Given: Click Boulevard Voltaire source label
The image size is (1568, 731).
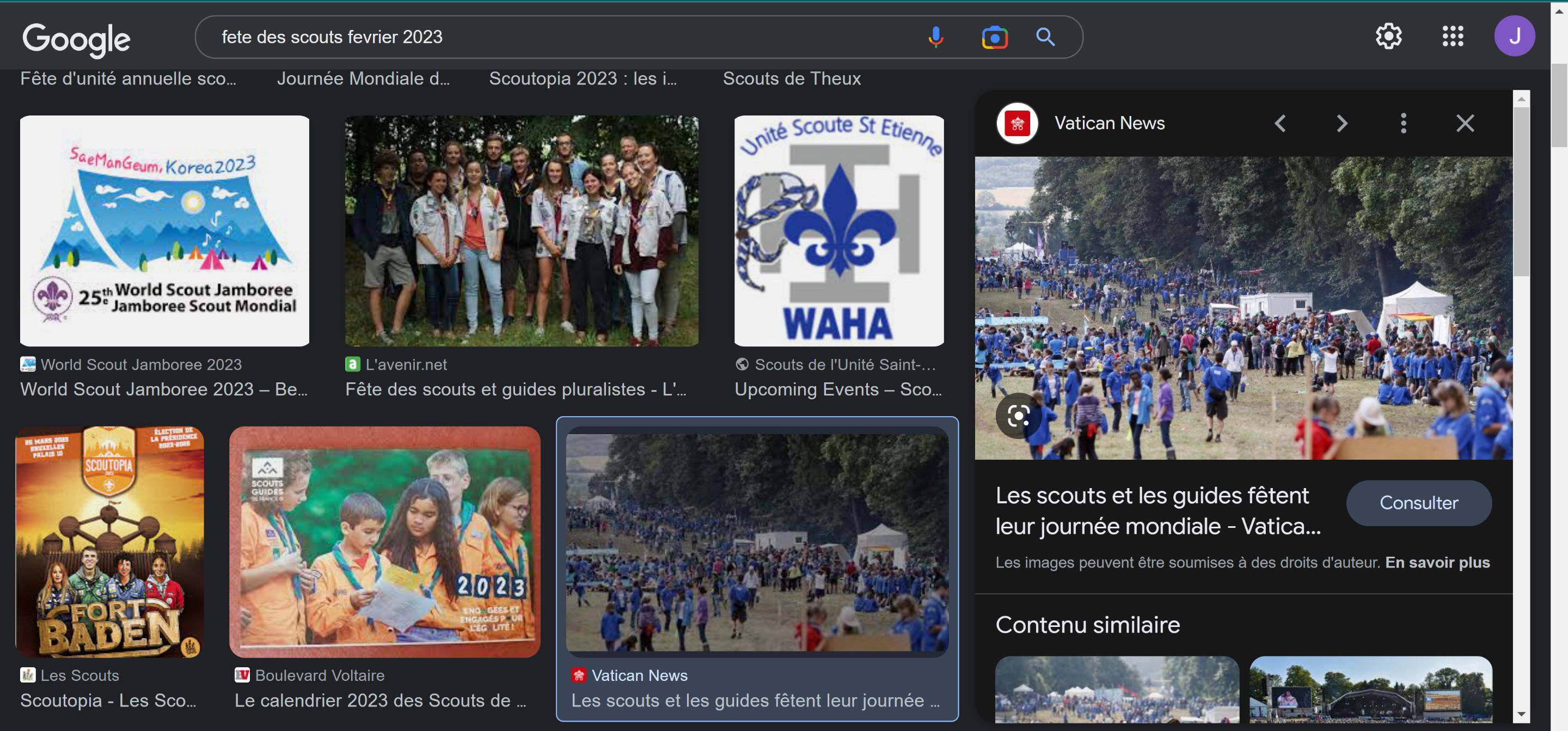Looking at the screenshot, I should point(320,675).
